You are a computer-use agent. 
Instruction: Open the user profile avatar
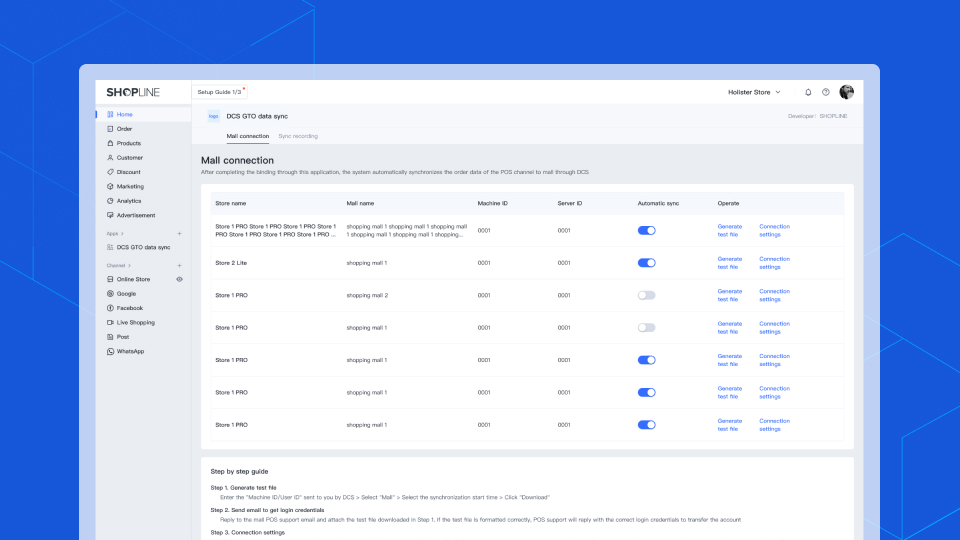(846, 92)
